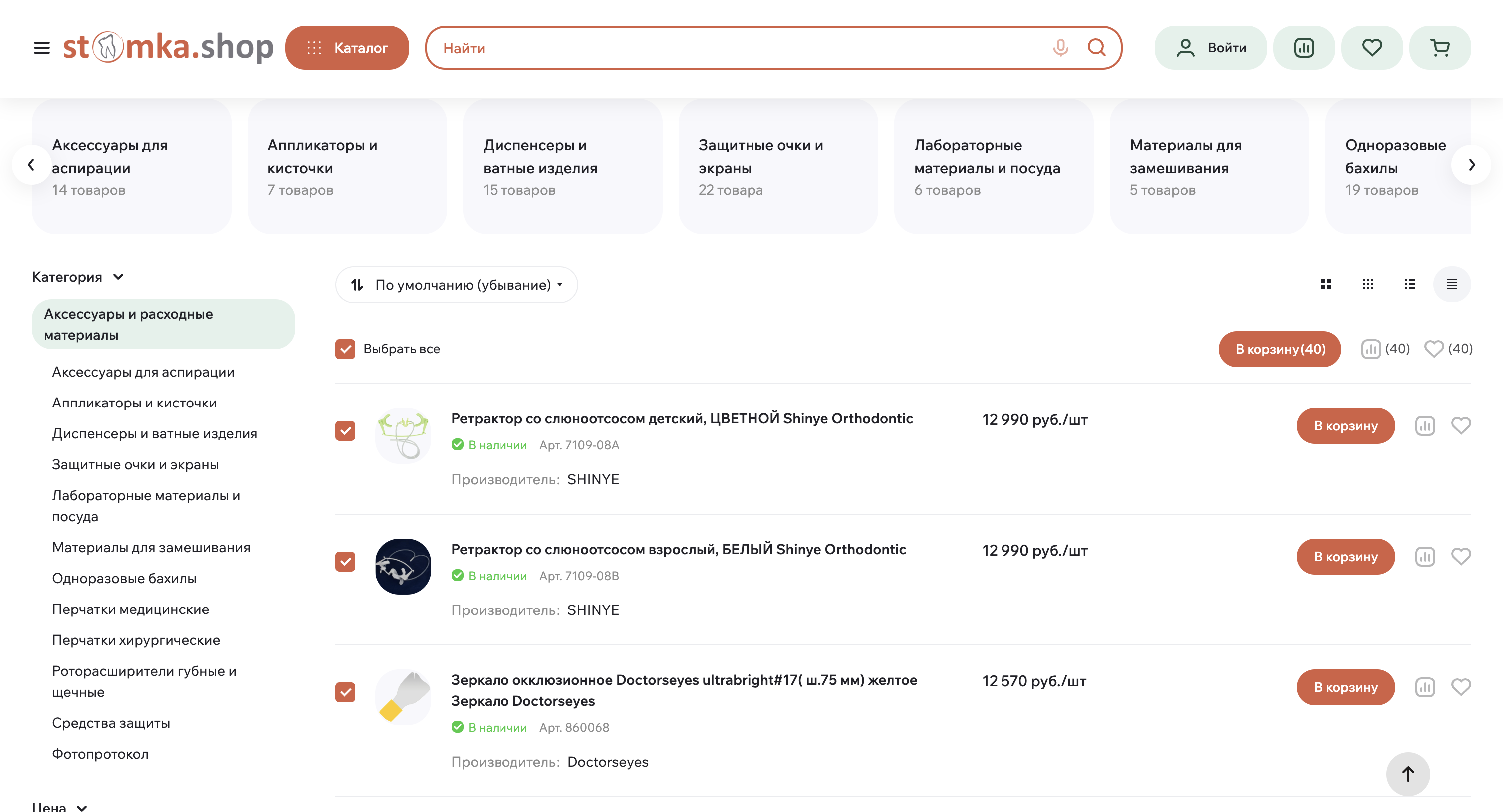
Task: Switch to small grid view
Action: click(x=1368, y=284)
